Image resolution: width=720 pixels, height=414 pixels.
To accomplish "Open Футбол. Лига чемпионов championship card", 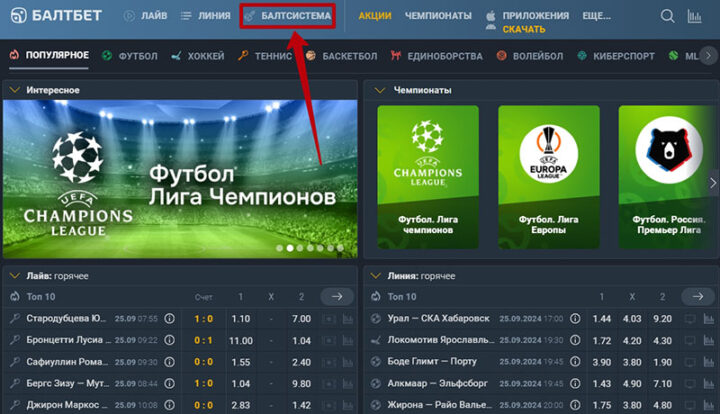I will click(428, 177).
